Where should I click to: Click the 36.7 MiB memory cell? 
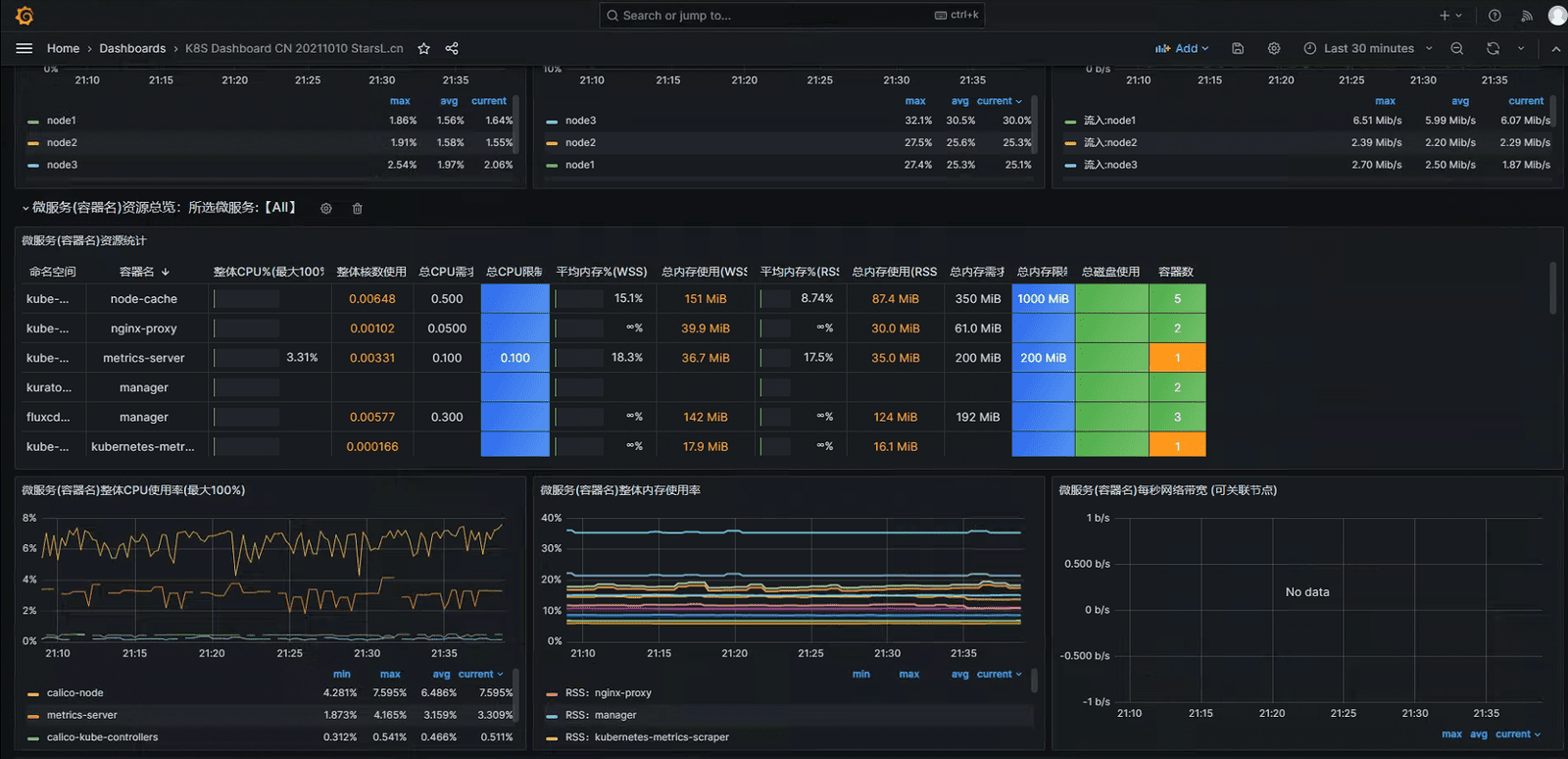coord(706,358)
